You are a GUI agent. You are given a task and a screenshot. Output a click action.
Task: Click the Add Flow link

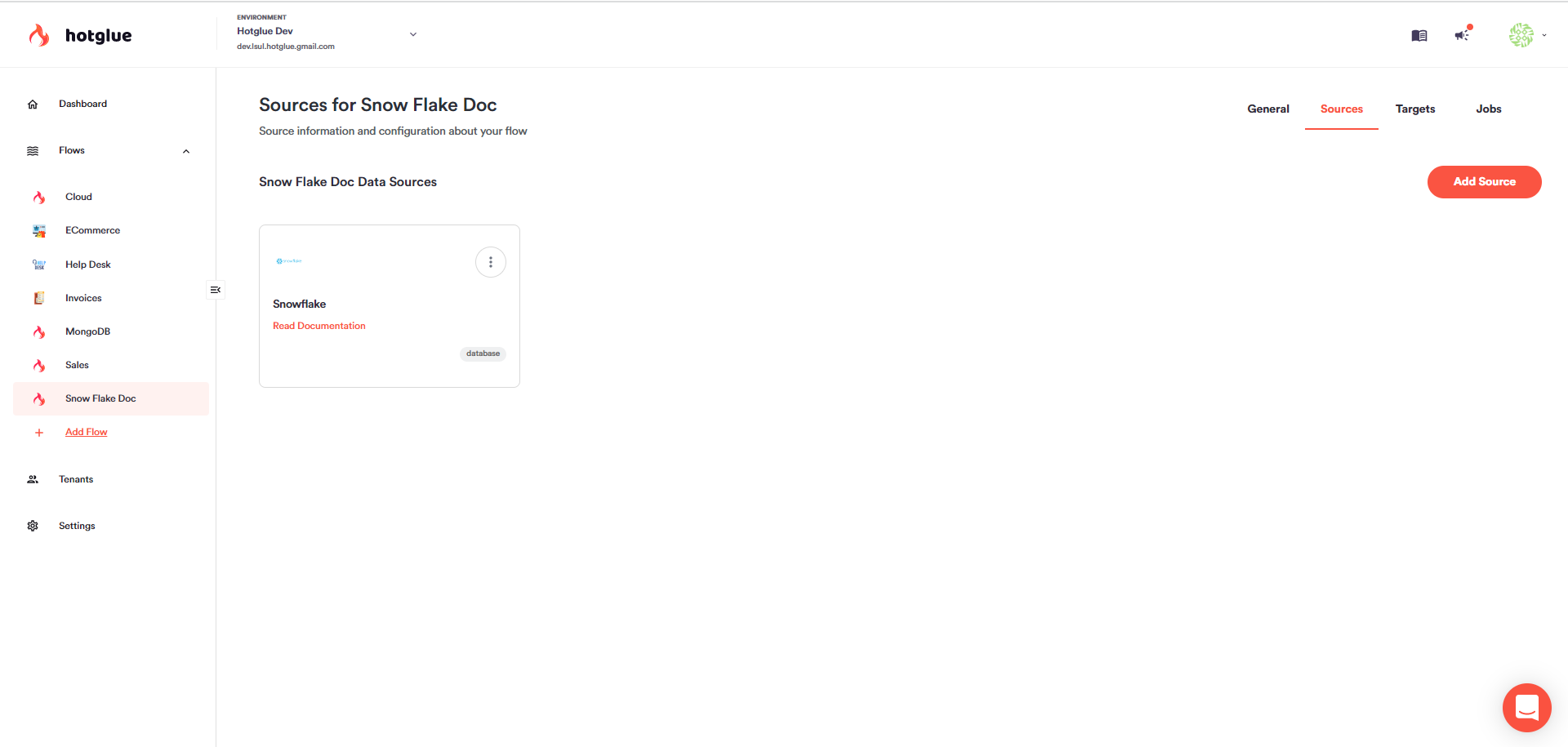click(87, 432)
